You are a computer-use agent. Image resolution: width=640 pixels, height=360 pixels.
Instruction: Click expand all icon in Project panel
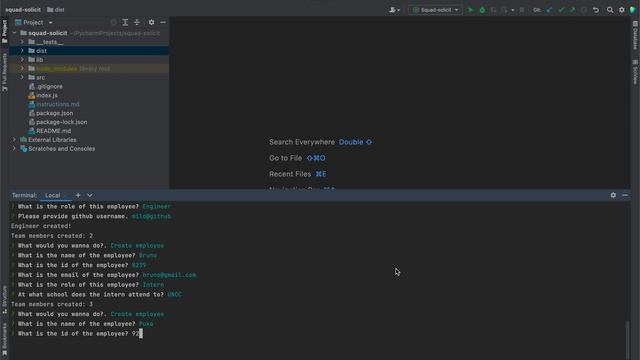point(125,22)
